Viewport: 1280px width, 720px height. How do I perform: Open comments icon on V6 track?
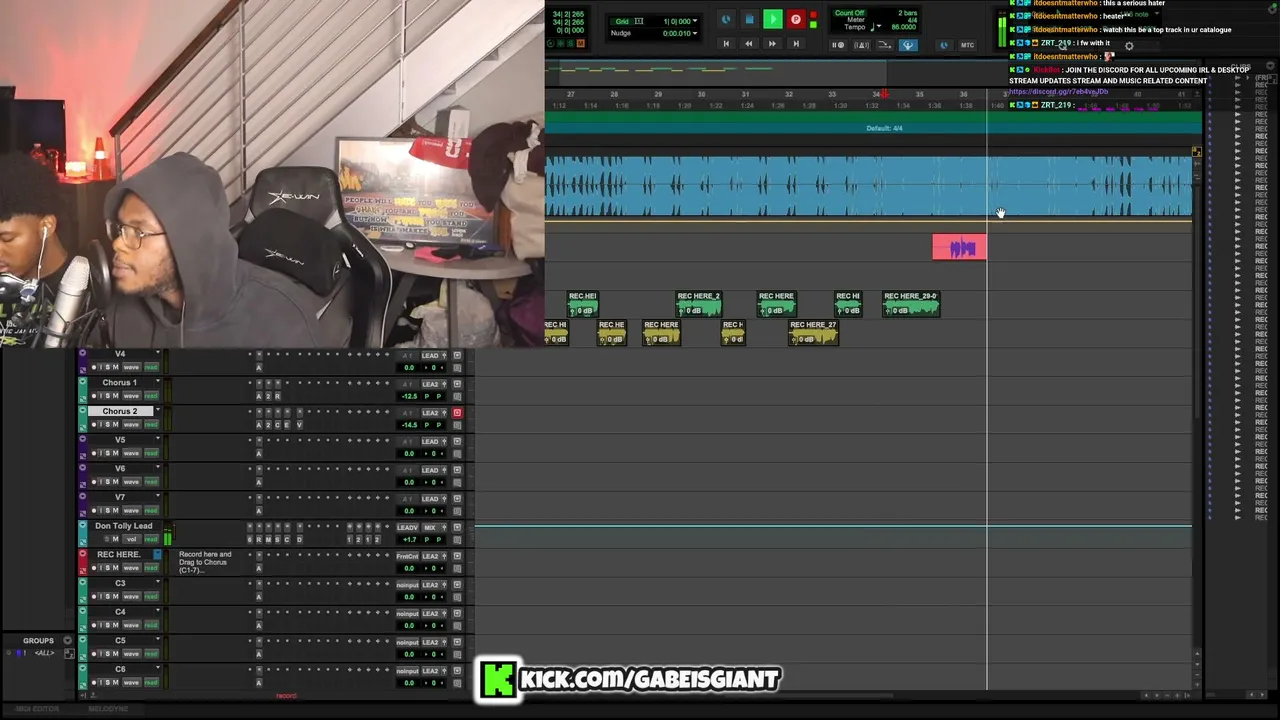(457, 482)
